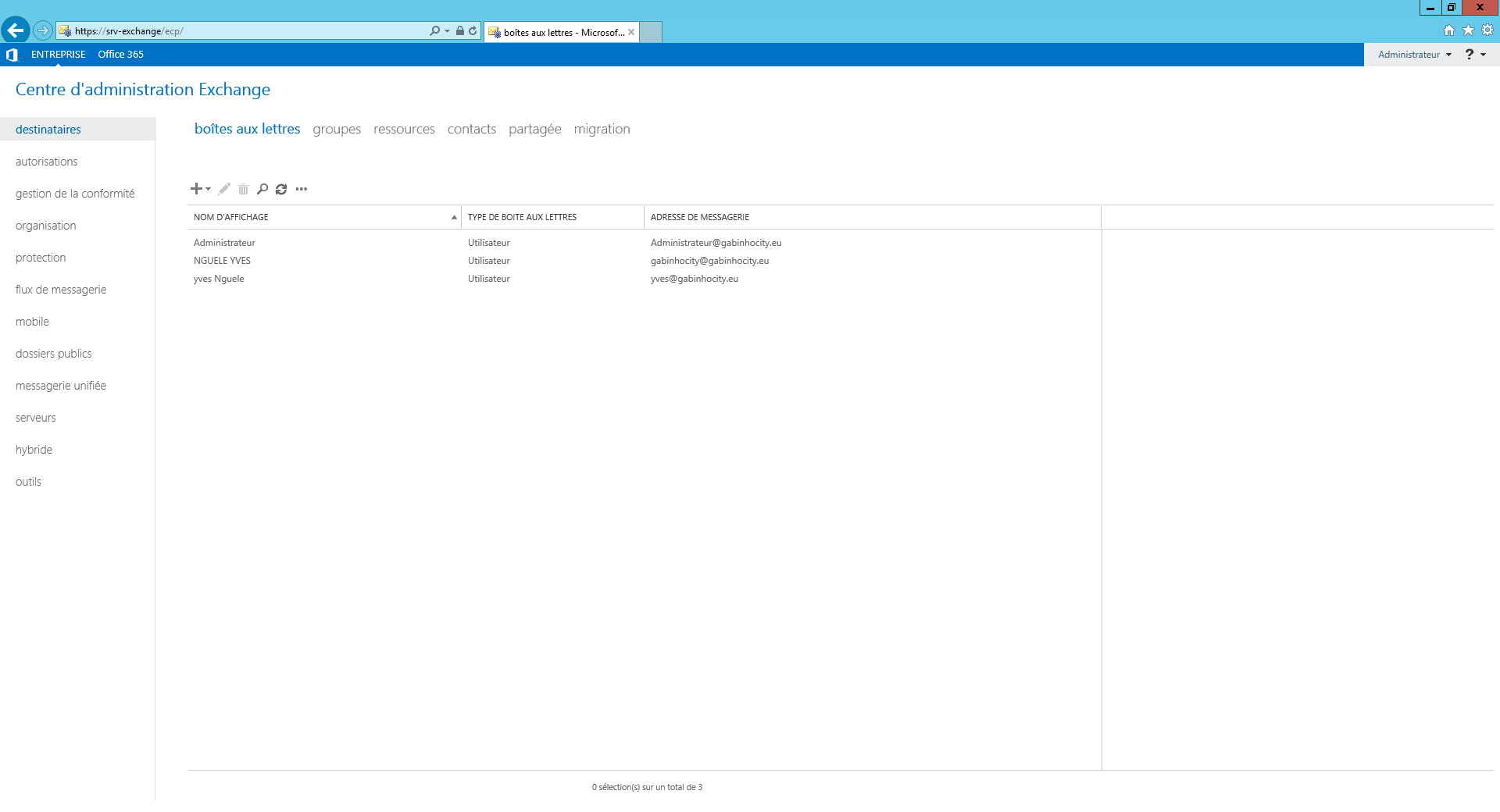Viewport: 1500px width, 812px height.
Task: Click the delete trash icon in toolbar
Action: click(x=243, y=189)
